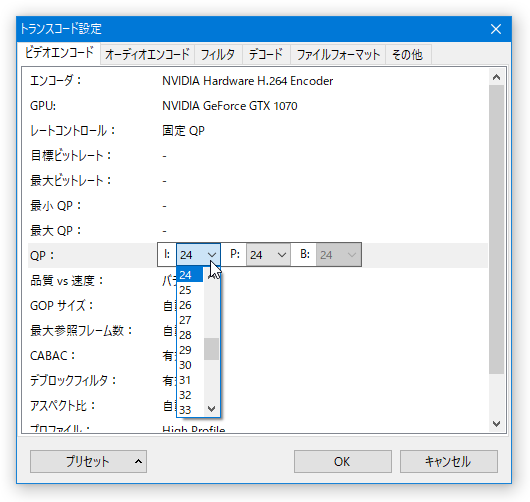Switch to the その他 tab

pyautogui.click(x=408, y=54)
